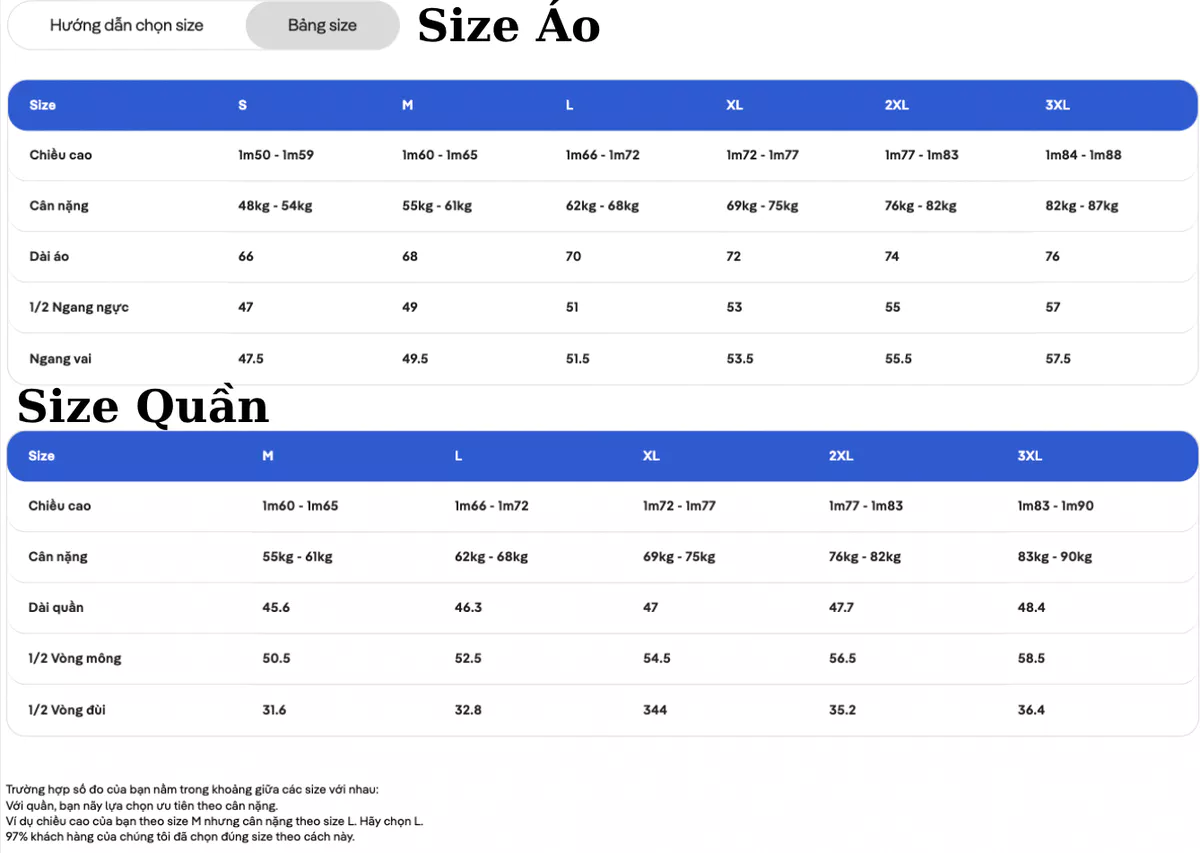Select shoulder width value '47.5'
Viewport: 1200px width, 853px height.
(x=251, y=358)
